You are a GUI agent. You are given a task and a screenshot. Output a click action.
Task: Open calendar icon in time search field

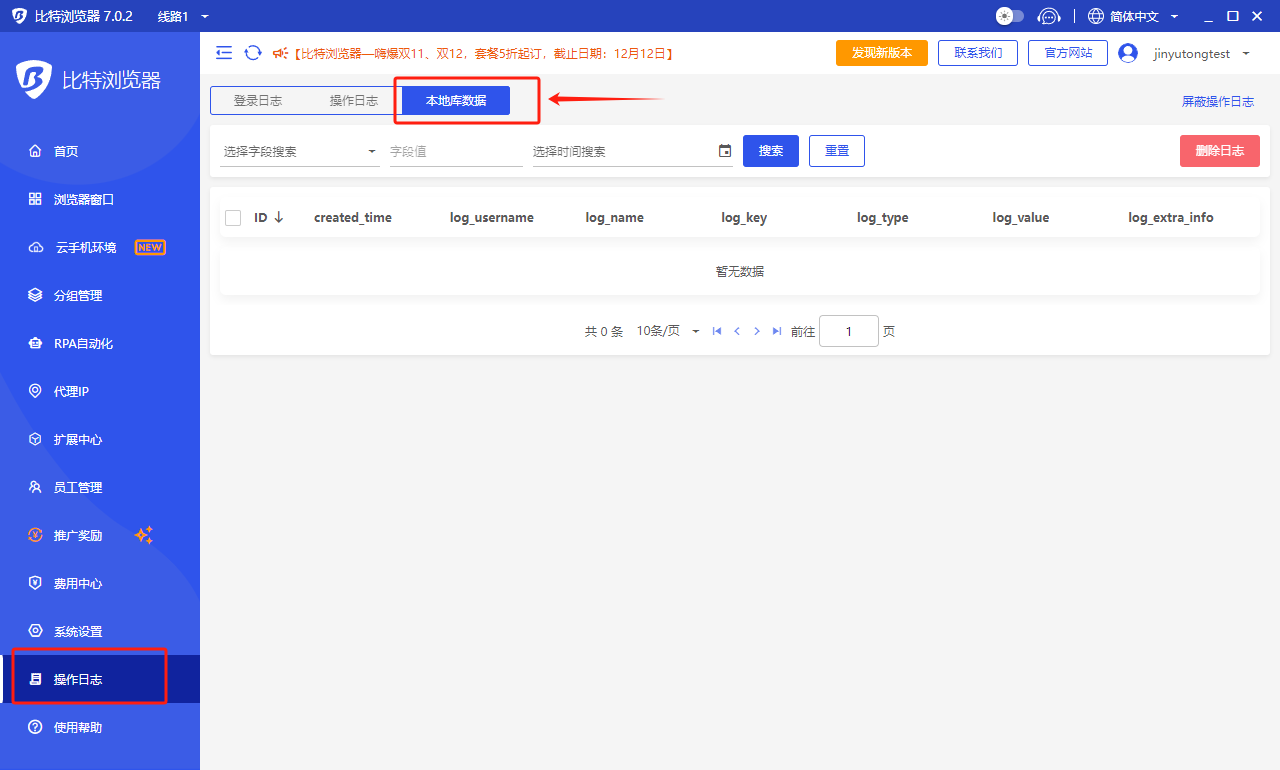click(725, 151)
